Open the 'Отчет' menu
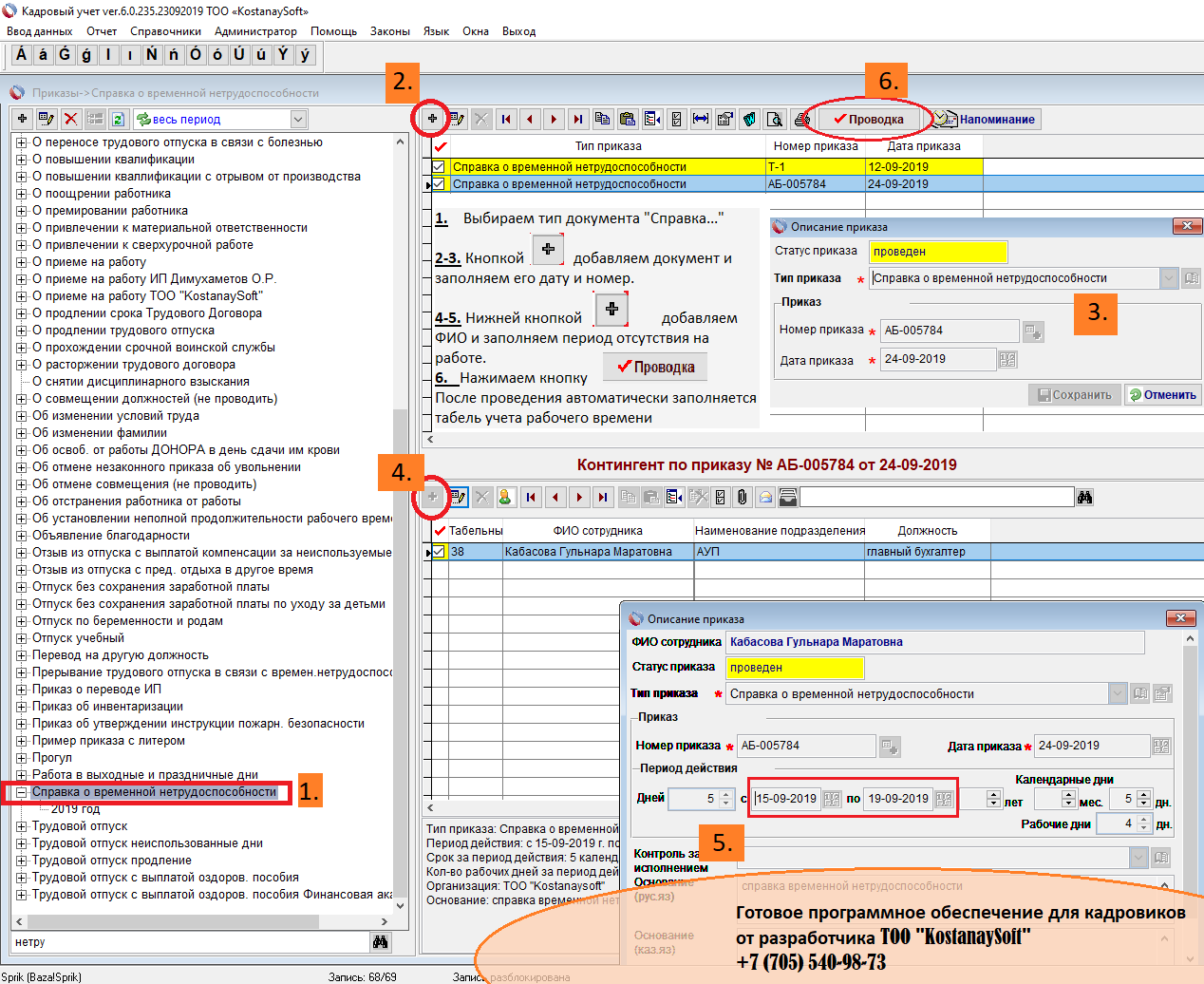The height and width of the screenshot is (984, 1204). (102, 31)
